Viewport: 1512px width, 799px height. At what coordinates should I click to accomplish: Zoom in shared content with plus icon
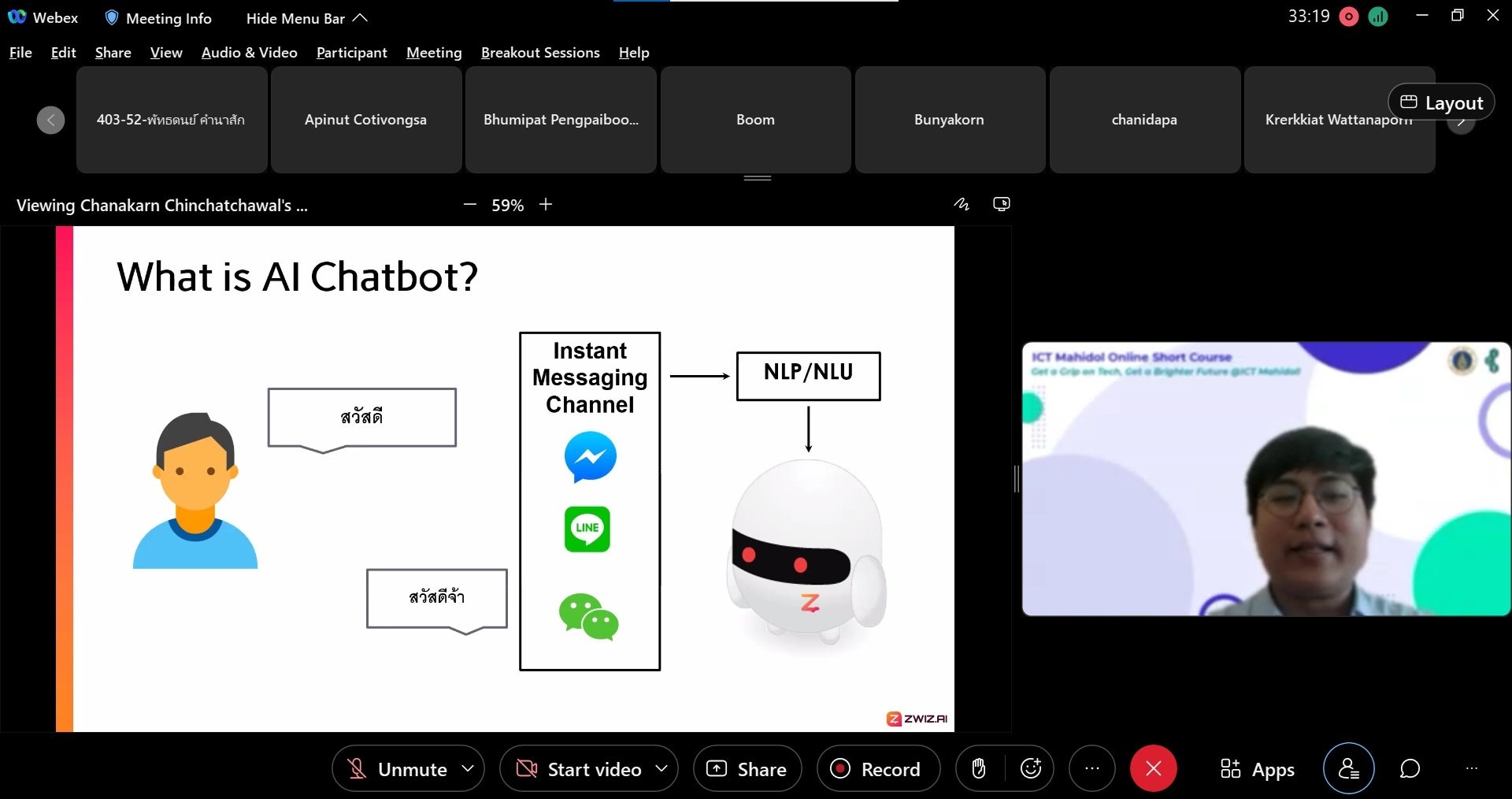click(546, 205)
